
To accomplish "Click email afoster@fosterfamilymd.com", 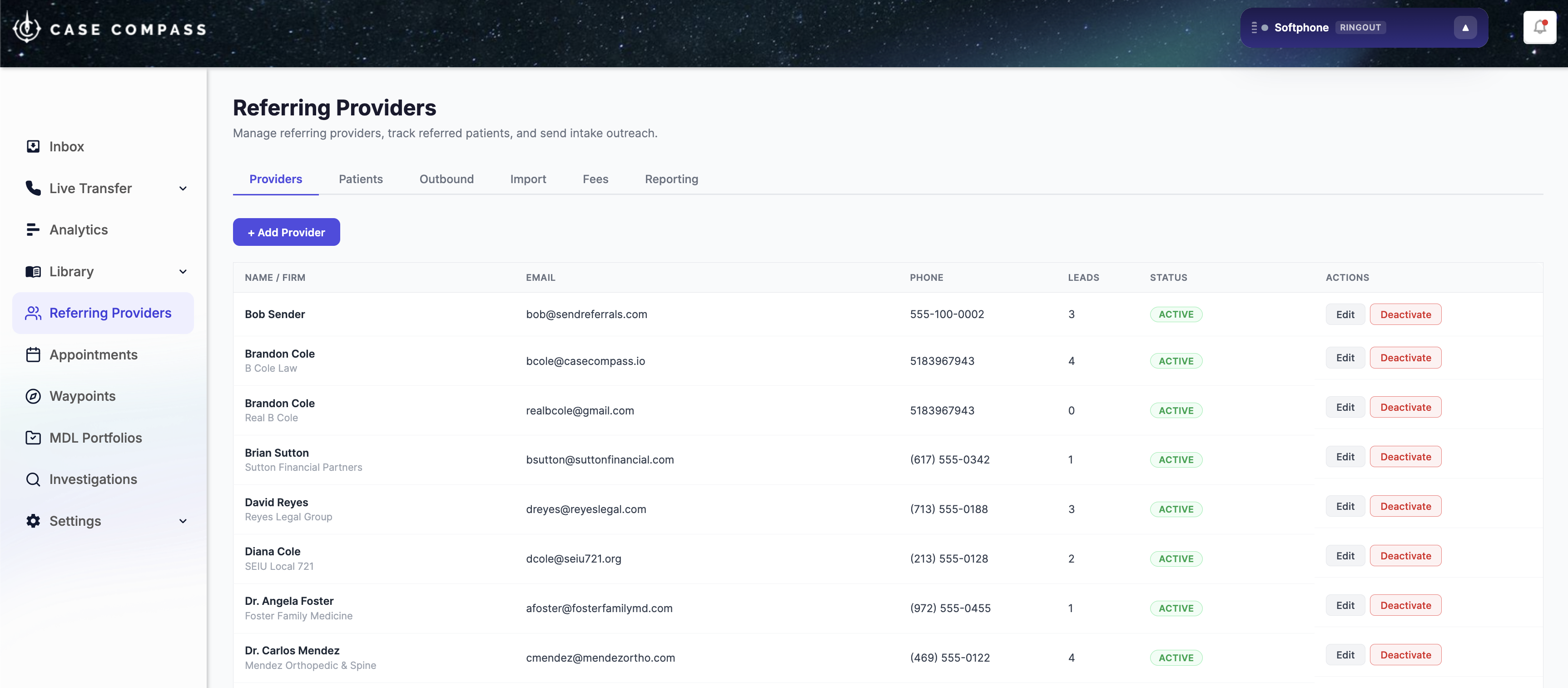I will click(x=599, y=608).
